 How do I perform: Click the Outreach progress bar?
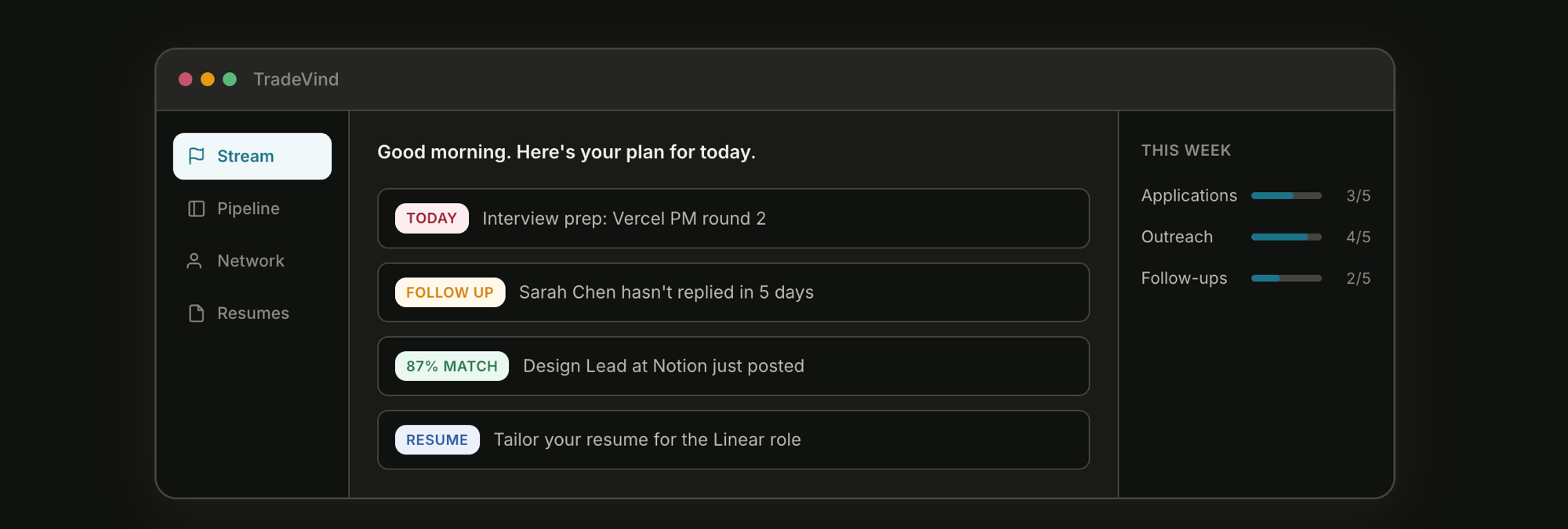[1286, 237]
